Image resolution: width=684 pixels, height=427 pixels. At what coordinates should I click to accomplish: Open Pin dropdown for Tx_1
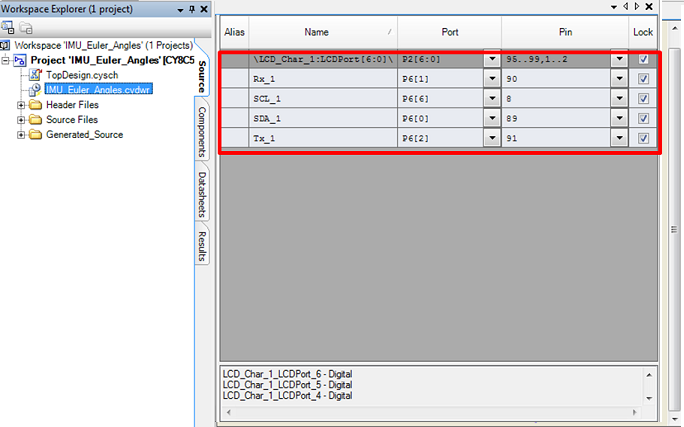coord(620,138)
